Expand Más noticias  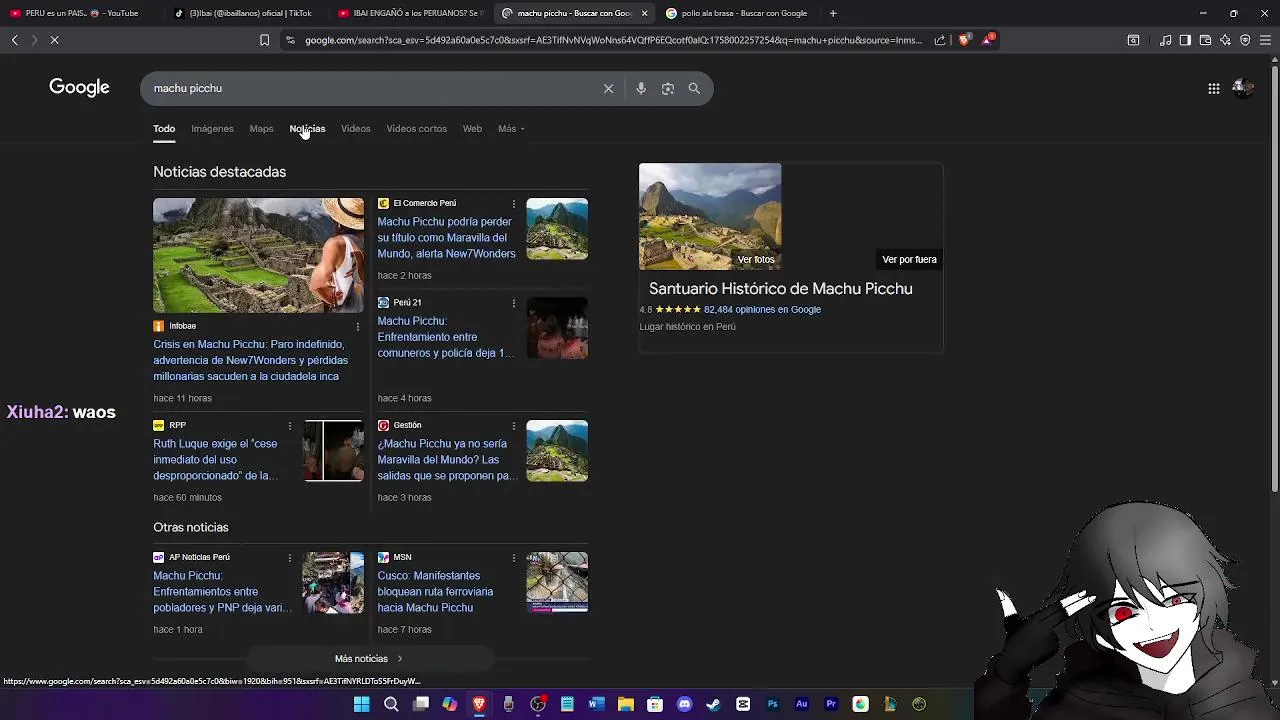[369, 658]
